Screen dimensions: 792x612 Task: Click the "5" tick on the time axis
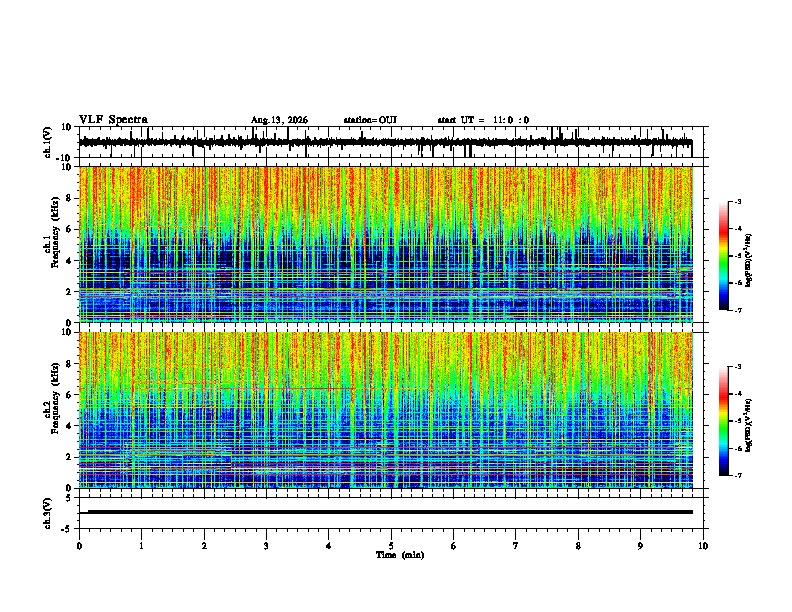pyautogui.click(x=391, y=546)
